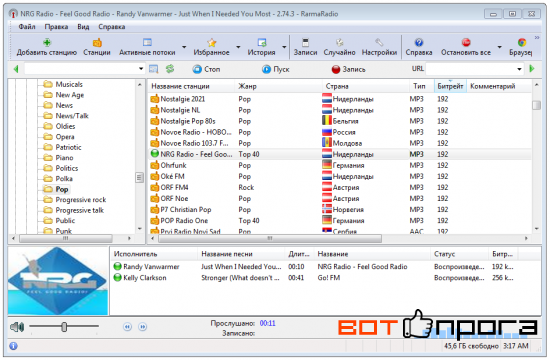The width and height of the screenshot is (550, 360).
Task: Select the Oldies genre folder
Action: [x=59, y=126]
